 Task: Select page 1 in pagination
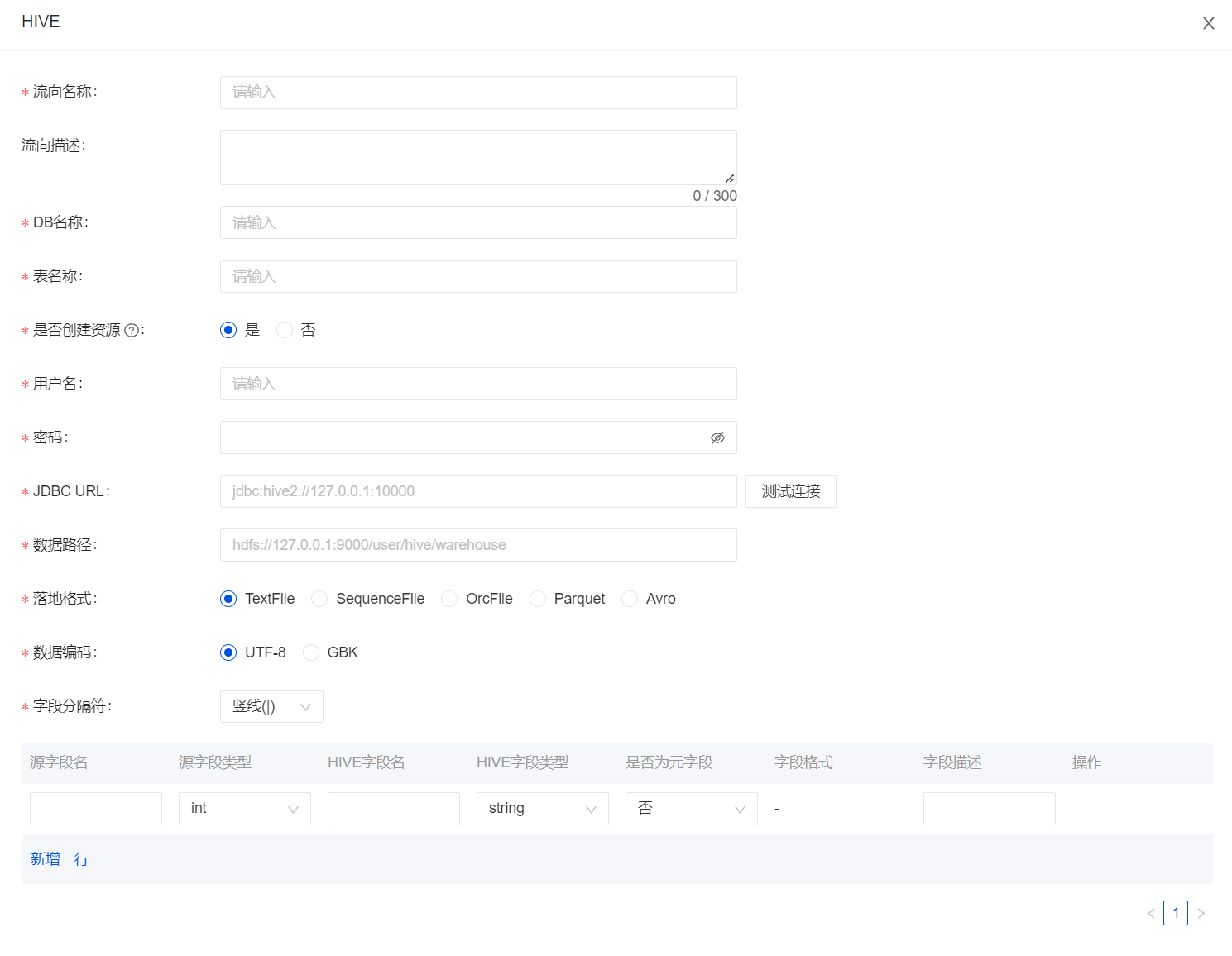pos(1175,913)
